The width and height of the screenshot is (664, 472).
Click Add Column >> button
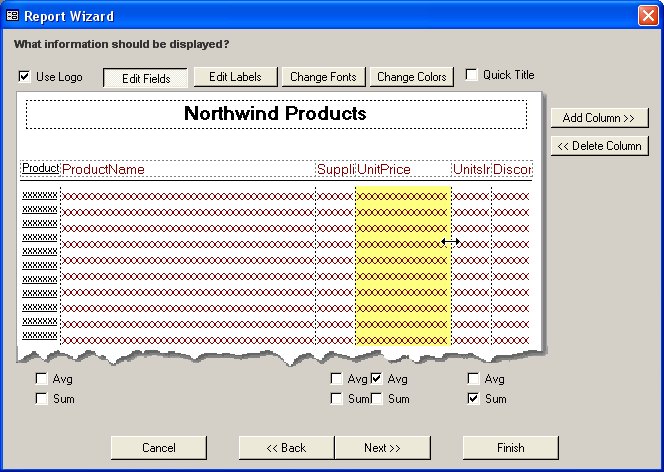[x=600, y=118]
